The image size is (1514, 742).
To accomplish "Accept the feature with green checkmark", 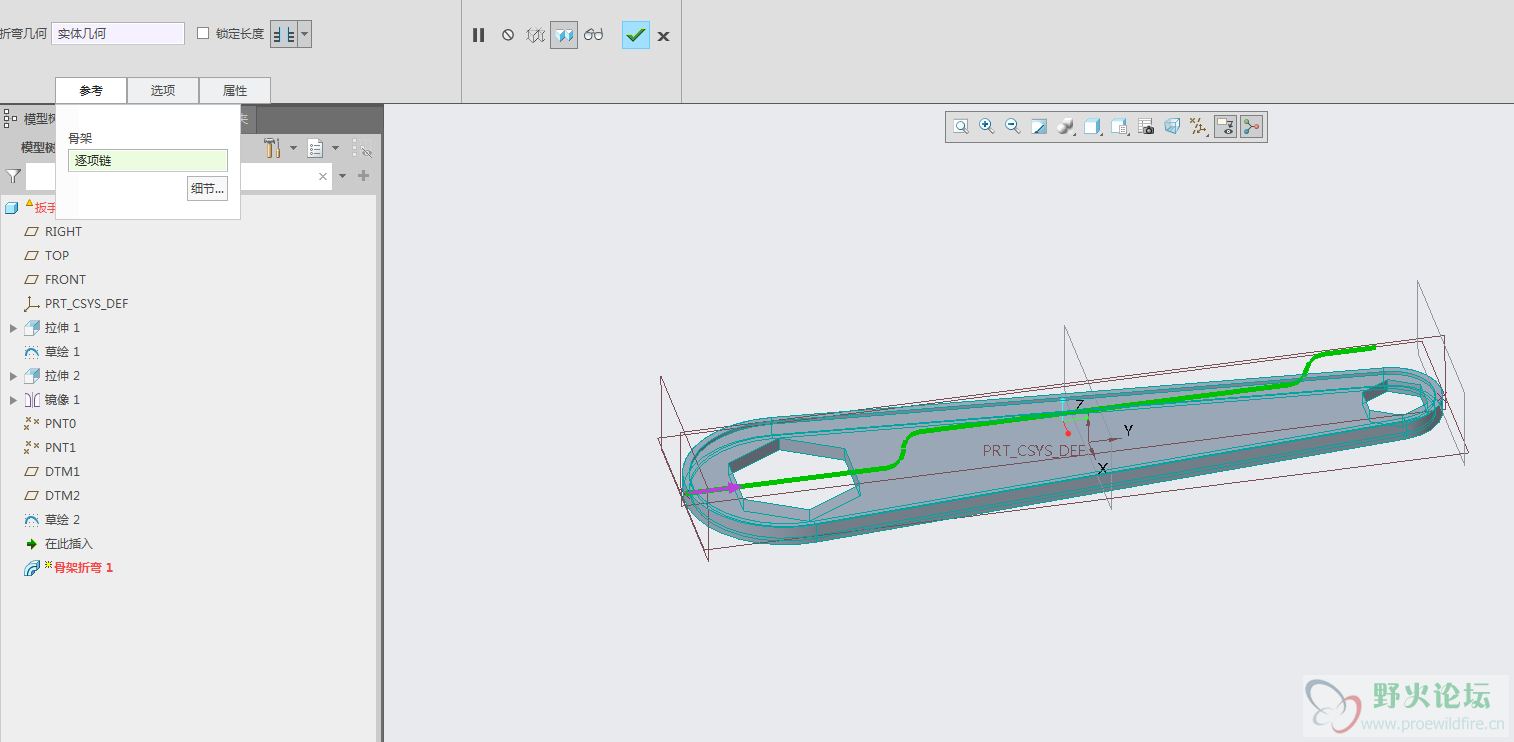I will tap(635, 35).
